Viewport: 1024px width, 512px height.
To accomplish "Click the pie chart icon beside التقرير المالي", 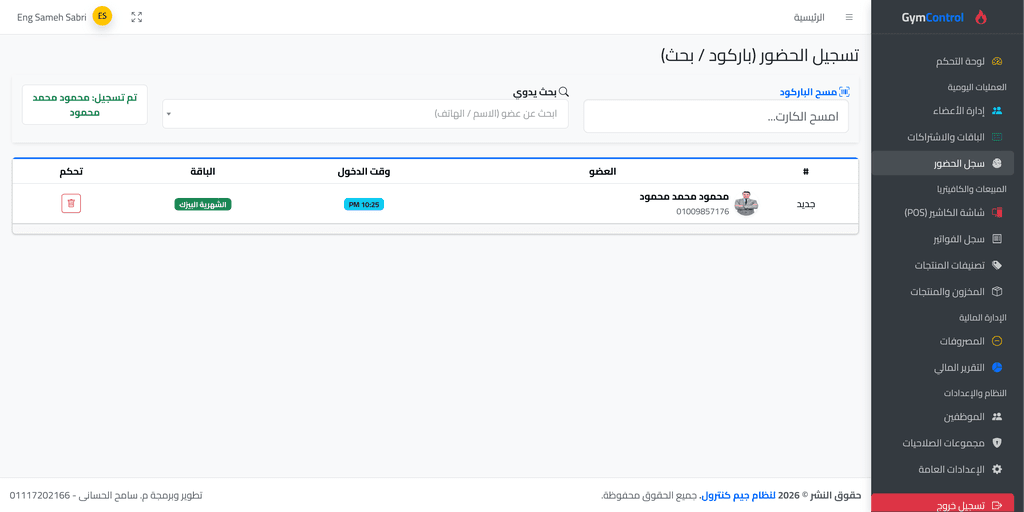I will point(997,368).
